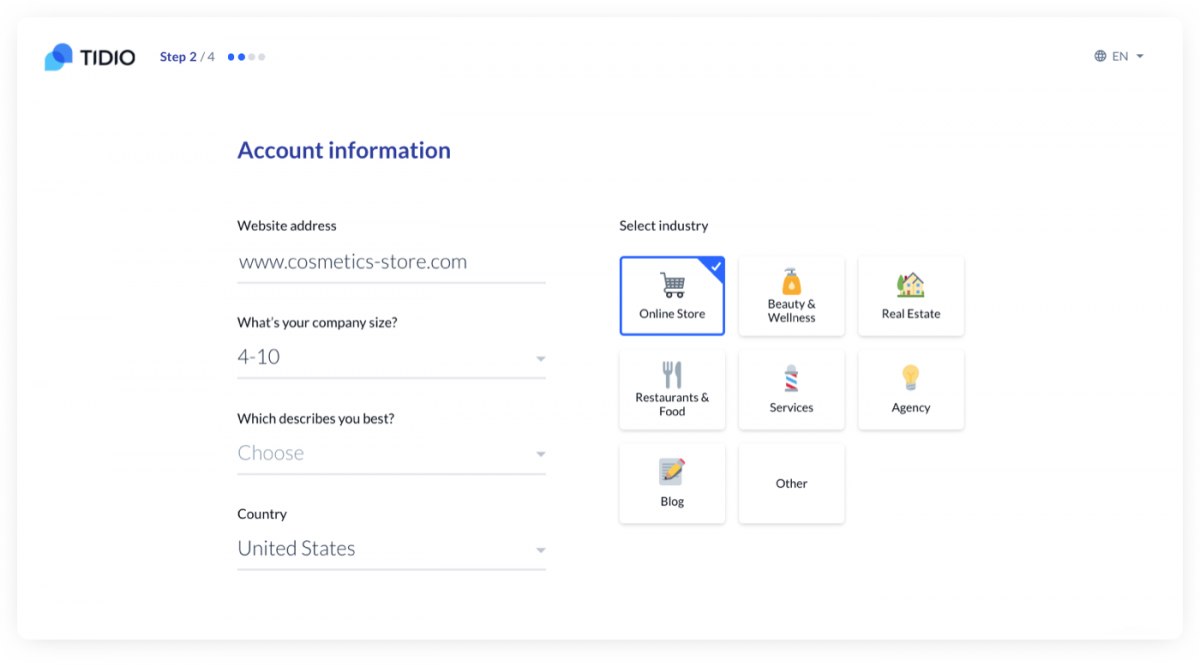The image size is (1200, 667).
Task: Select the Online Store industry card
Action: 672,295
